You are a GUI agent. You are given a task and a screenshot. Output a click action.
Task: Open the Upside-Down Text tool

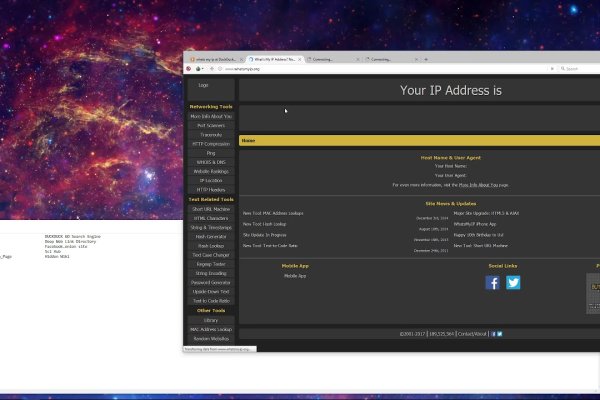211,292
